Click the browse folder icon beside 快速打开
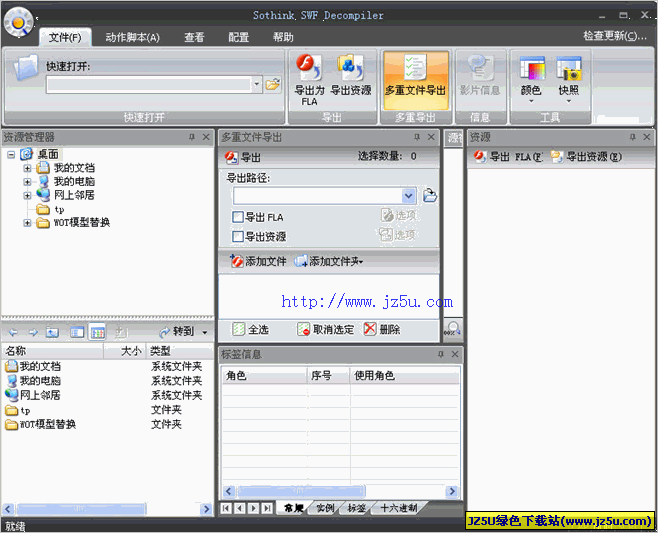Image resolution: width=658 pixels, height=533 pixels. [273, 84]
